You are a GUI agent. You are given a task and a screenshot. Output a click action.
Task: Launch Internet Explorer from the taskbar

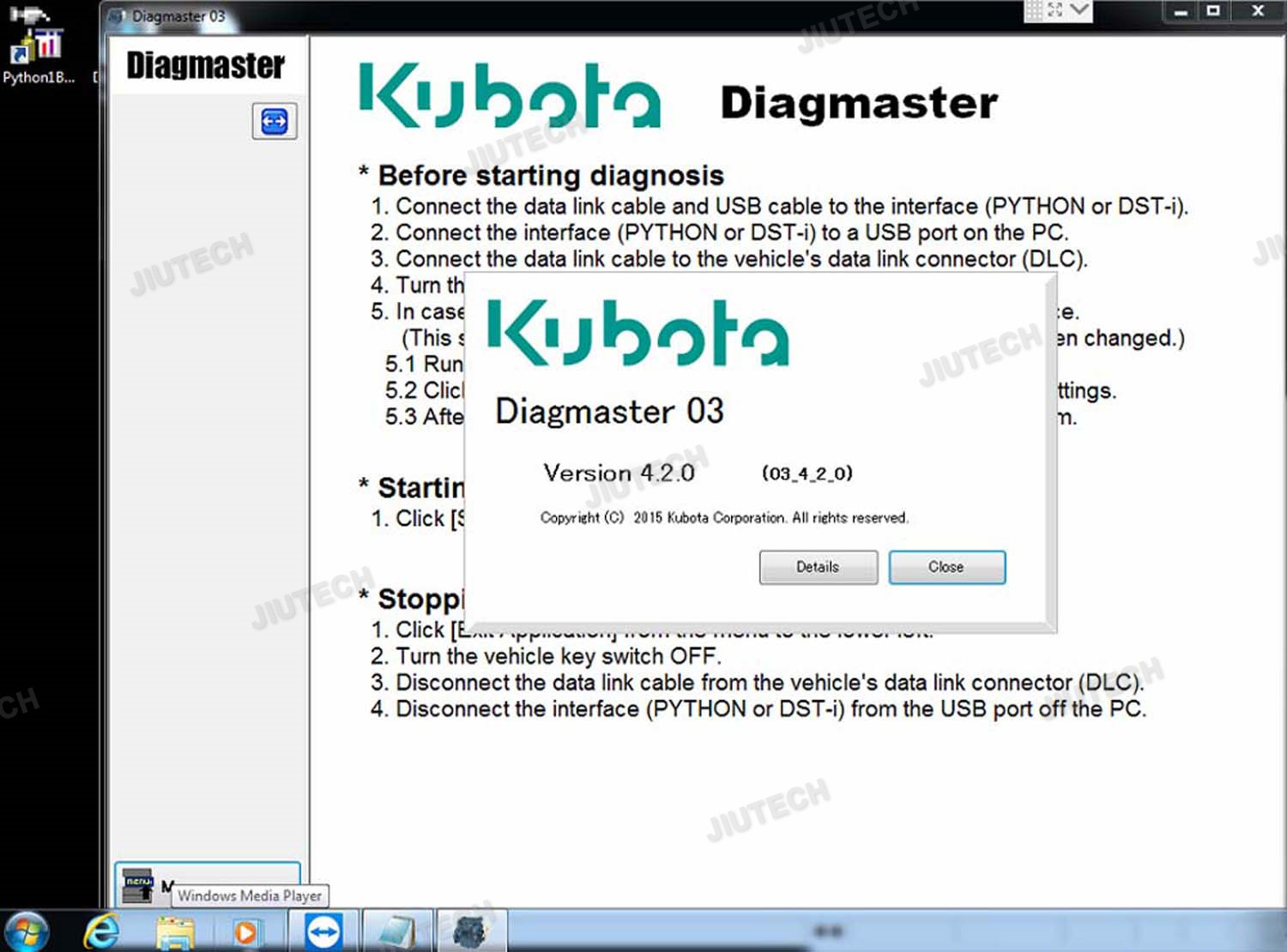[x=101, y=931]
